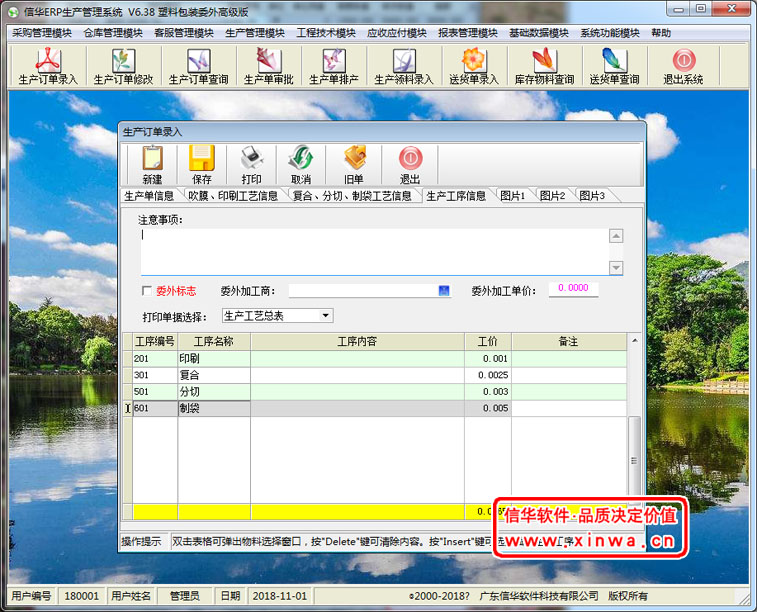
Task: Click the 委外加工单价 input field
Action: [x=572, y=289]
